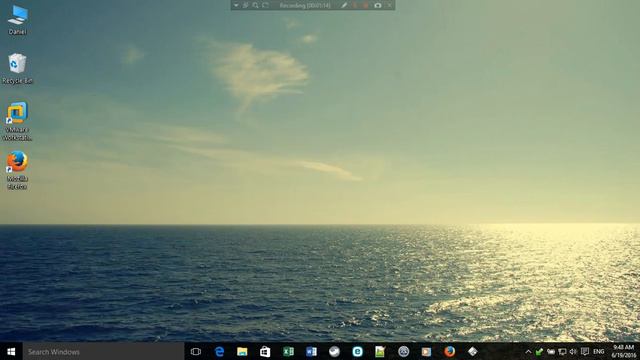Select the Recycle Bin desktop icon
The image size is (640, 360).
(x=17, y=69)
